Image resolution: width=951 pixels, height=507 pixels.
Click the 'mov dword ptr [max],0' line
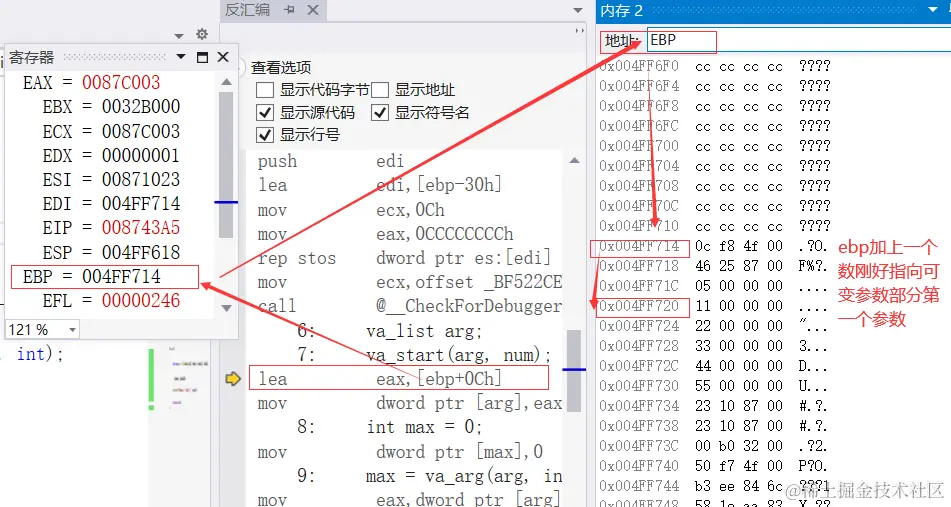(x=400, y=452)
